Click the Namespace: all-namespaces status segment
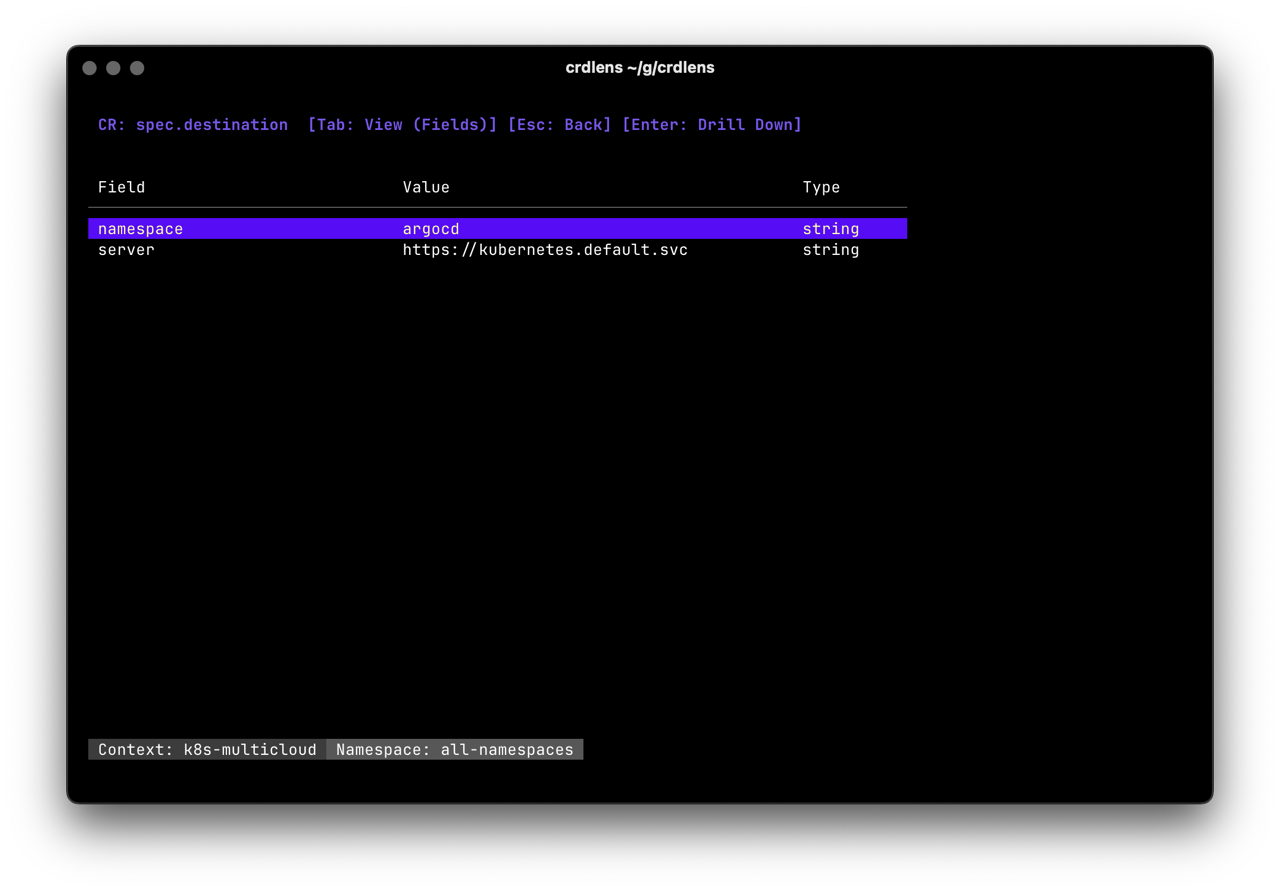Image resolution: width=1280 pixels, height=892 pixels. click(455, 749)
